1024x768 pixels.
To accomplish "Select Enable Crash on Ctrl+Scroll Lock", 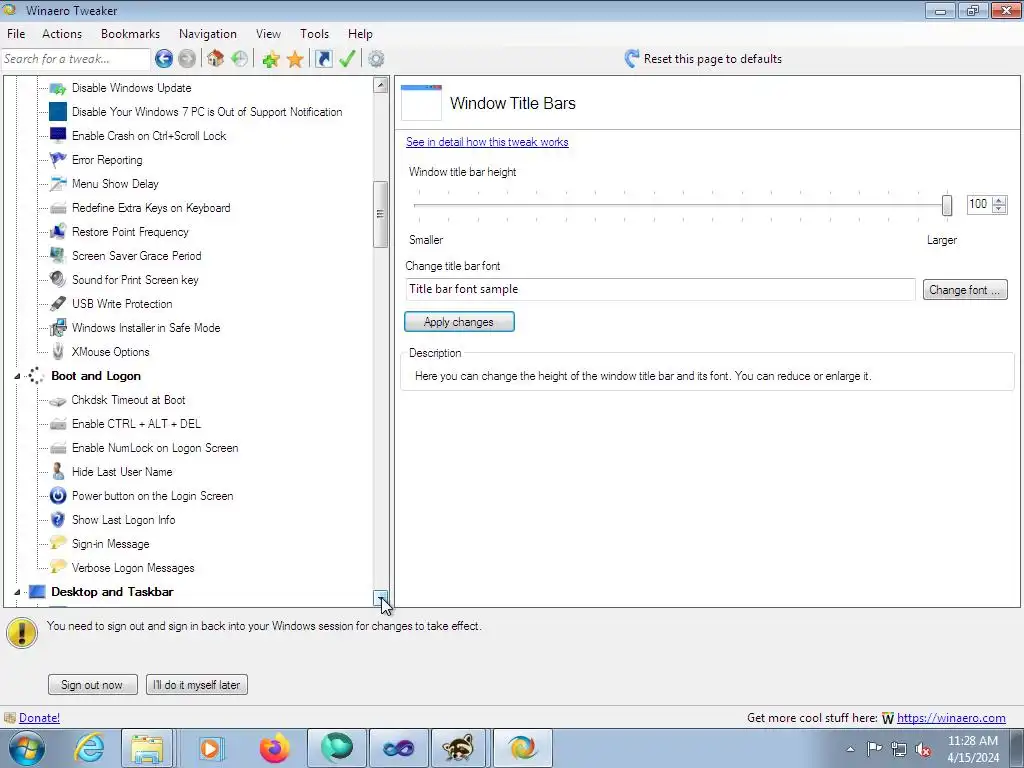I will click(x=149, y=136).
